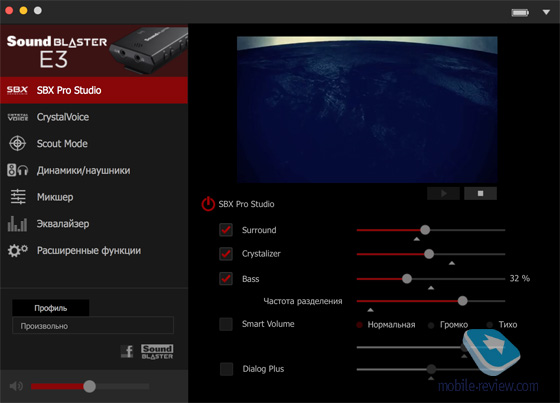Viewport: 560px width, 403px height.
Task: Toggle the SBX Pro Studio power button
Action: coord(208,204)
